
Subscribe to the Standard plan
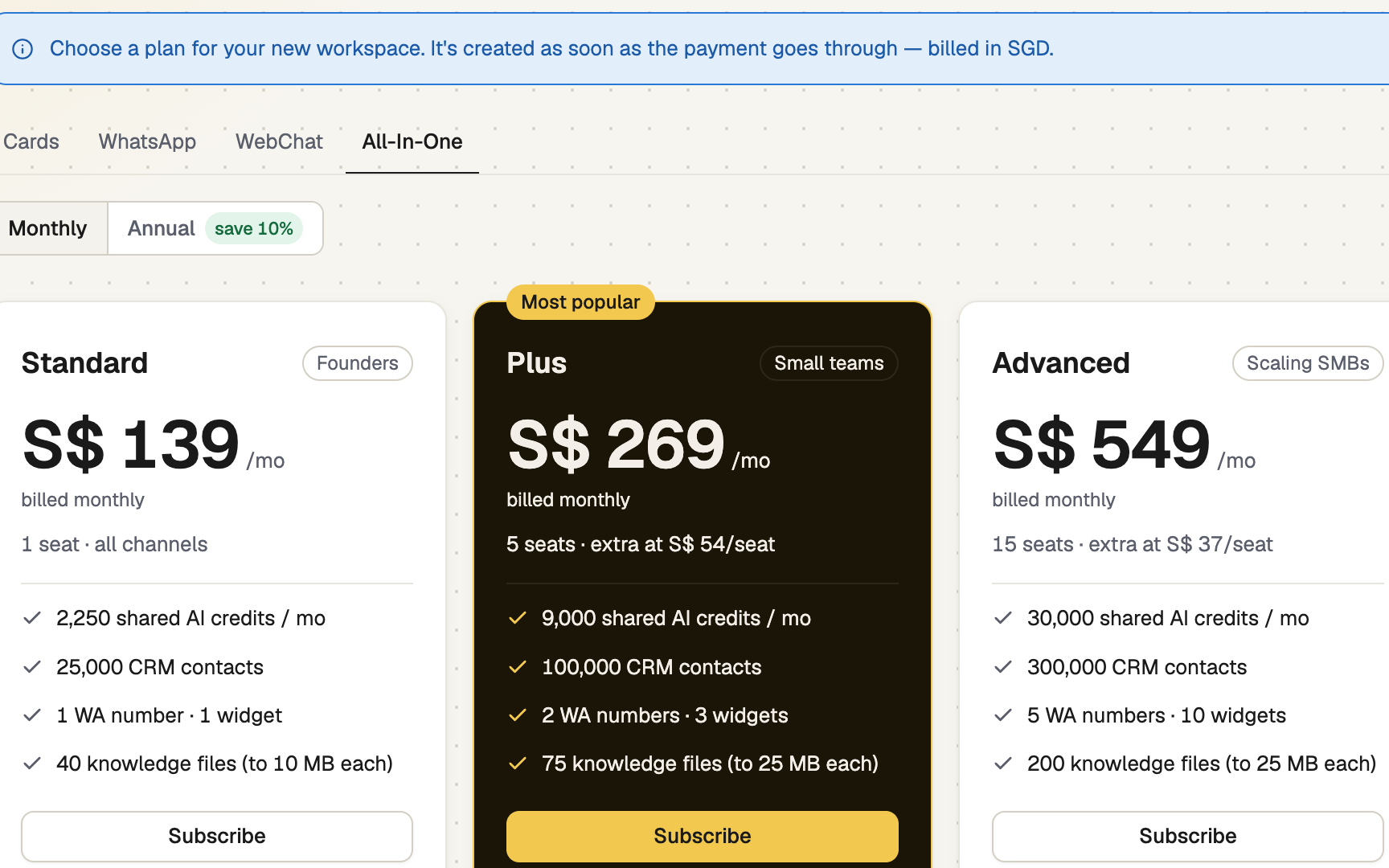(x=217, y=836)
